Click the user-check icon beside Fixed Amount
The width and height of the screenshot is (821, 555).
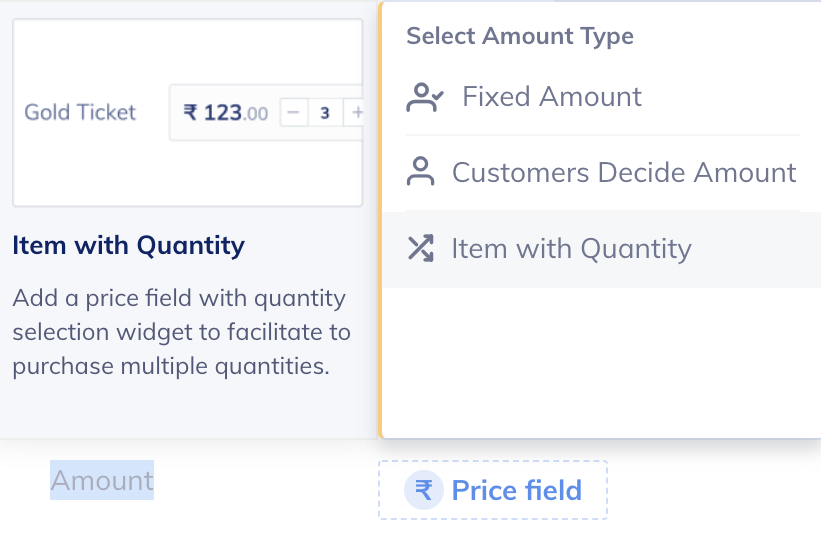pyautogui.click(x=425, y=97)
